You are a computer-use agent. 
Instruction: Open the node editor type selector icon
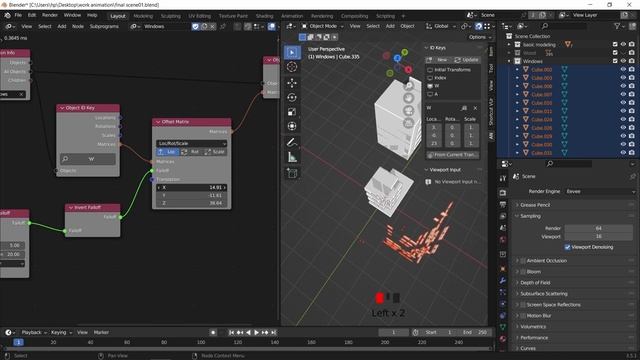coord(9,27)
